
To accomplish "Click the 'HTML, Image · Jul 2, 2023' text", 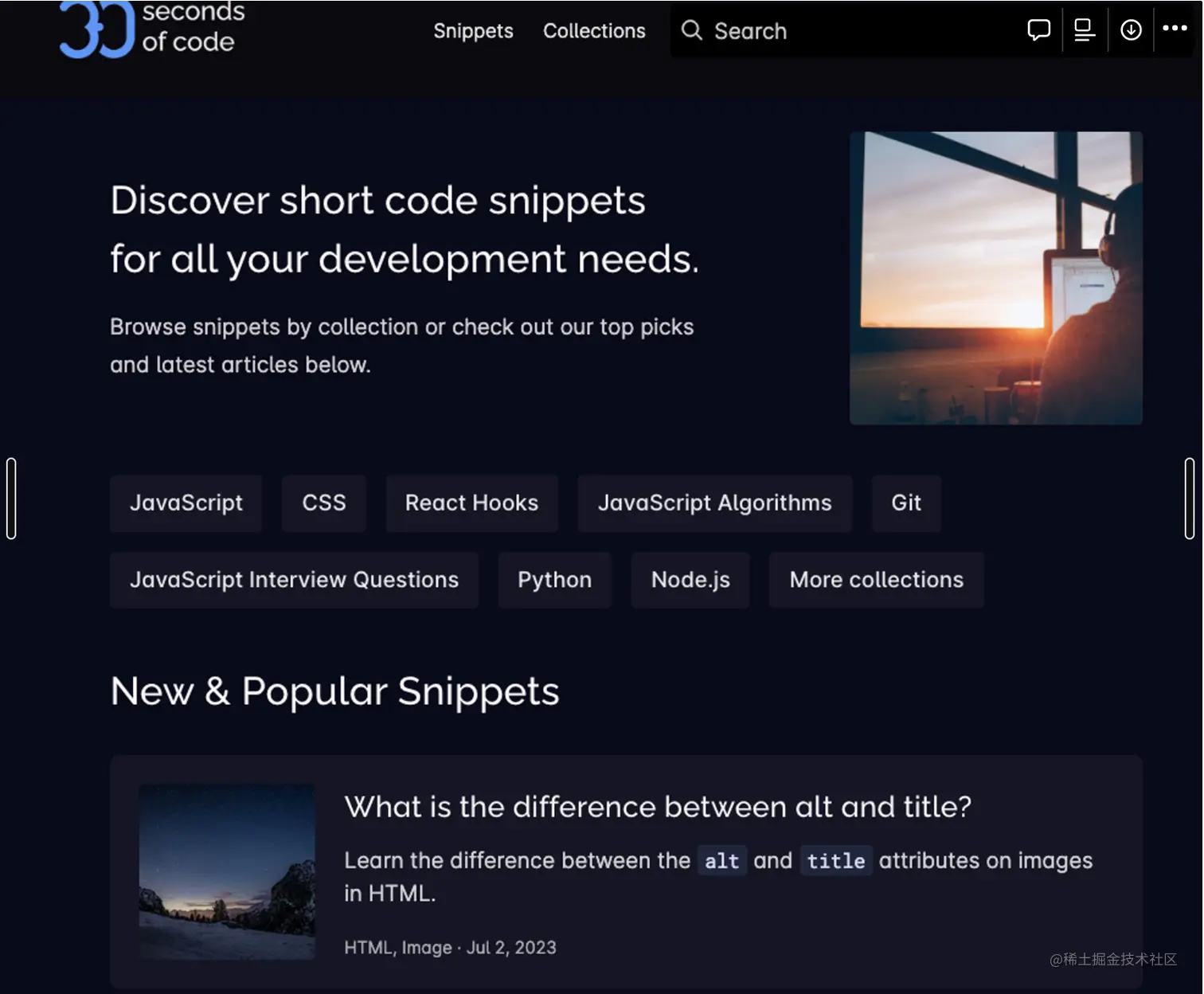I will [450, 948].
